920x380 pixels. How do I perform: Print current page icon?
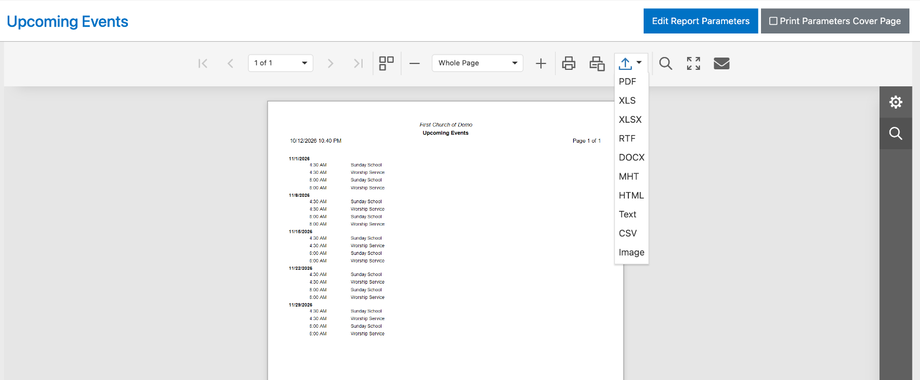(597, 63)
